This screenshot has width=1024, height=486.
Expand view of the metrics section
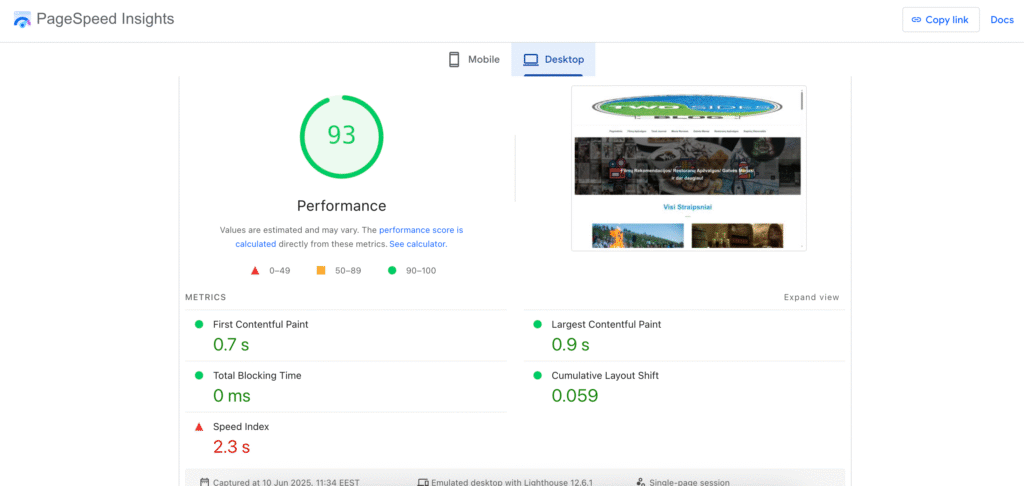(811, 297)
